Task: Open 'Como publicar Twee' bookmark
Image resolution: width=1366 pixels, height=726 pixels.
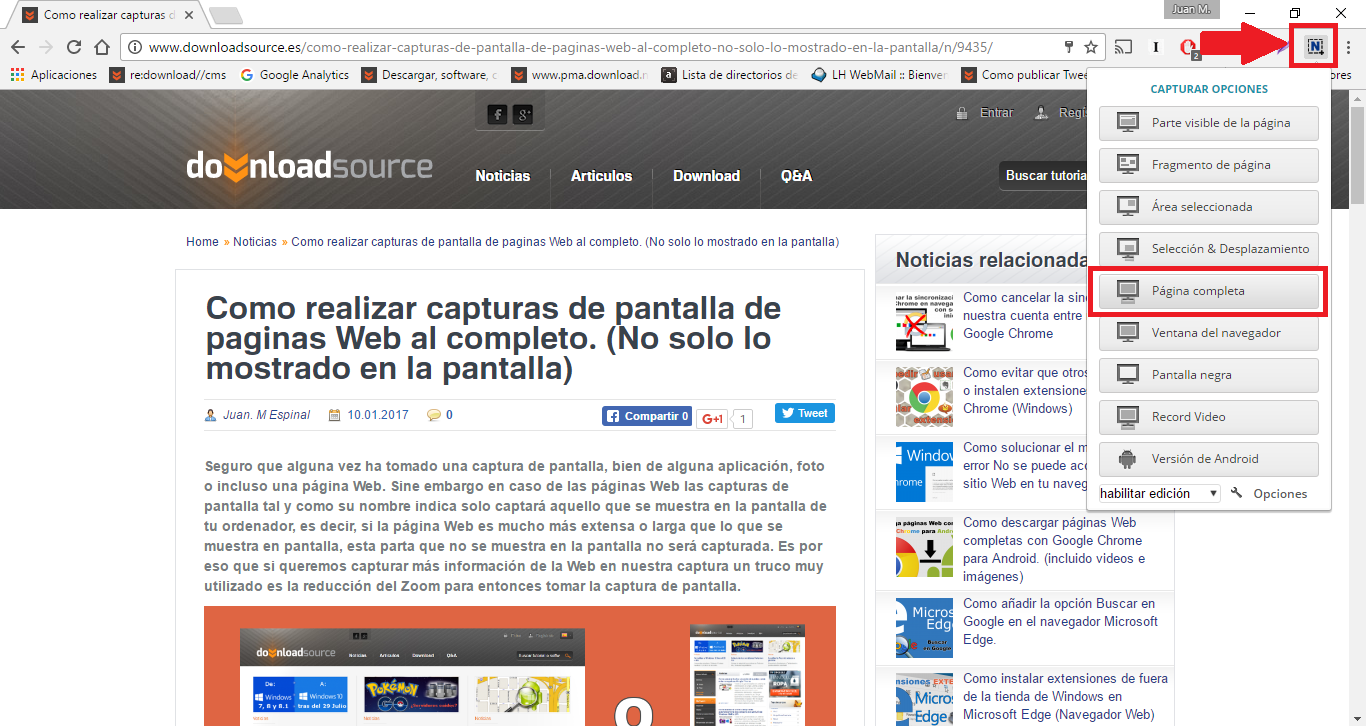Action: click(x=1024, y=74)
